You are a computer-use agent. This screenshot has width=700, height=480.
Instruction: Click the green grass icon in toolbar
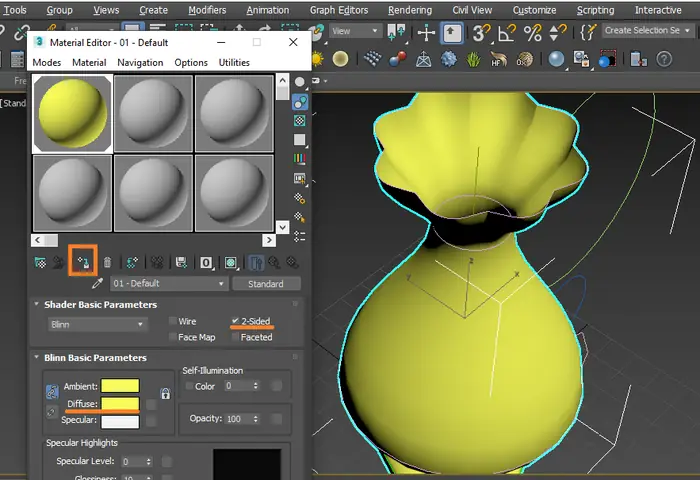pyautogui.click(x=473, y=59)
